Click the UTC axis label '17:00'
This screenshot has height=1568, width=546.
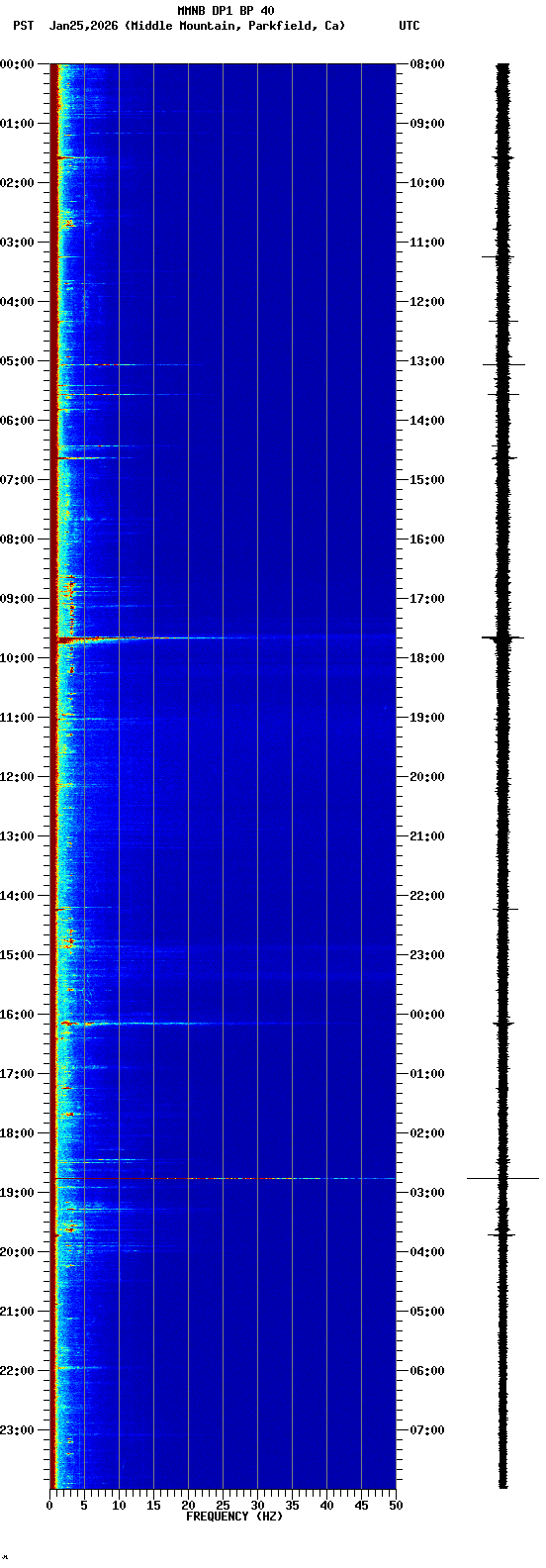[x=427, y=599]
